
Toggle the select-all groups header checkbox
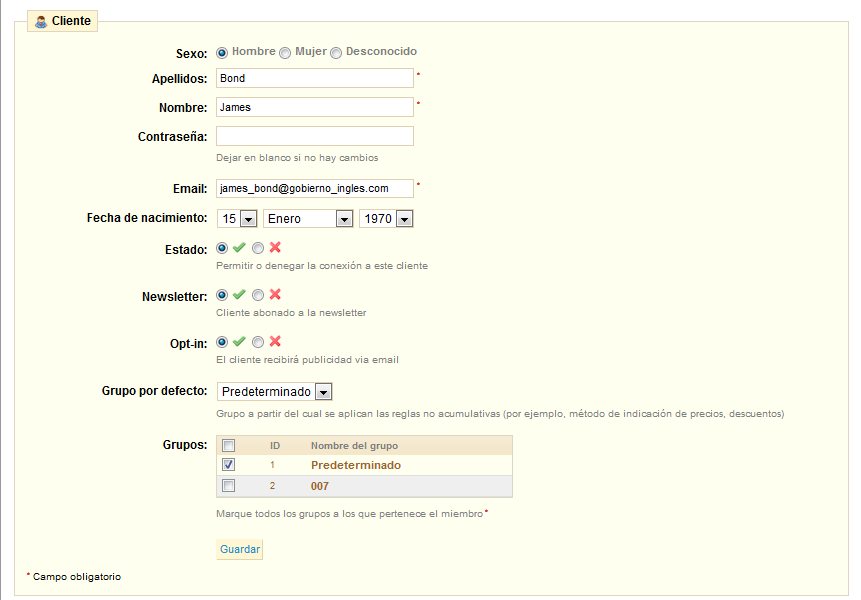[229, 446]
